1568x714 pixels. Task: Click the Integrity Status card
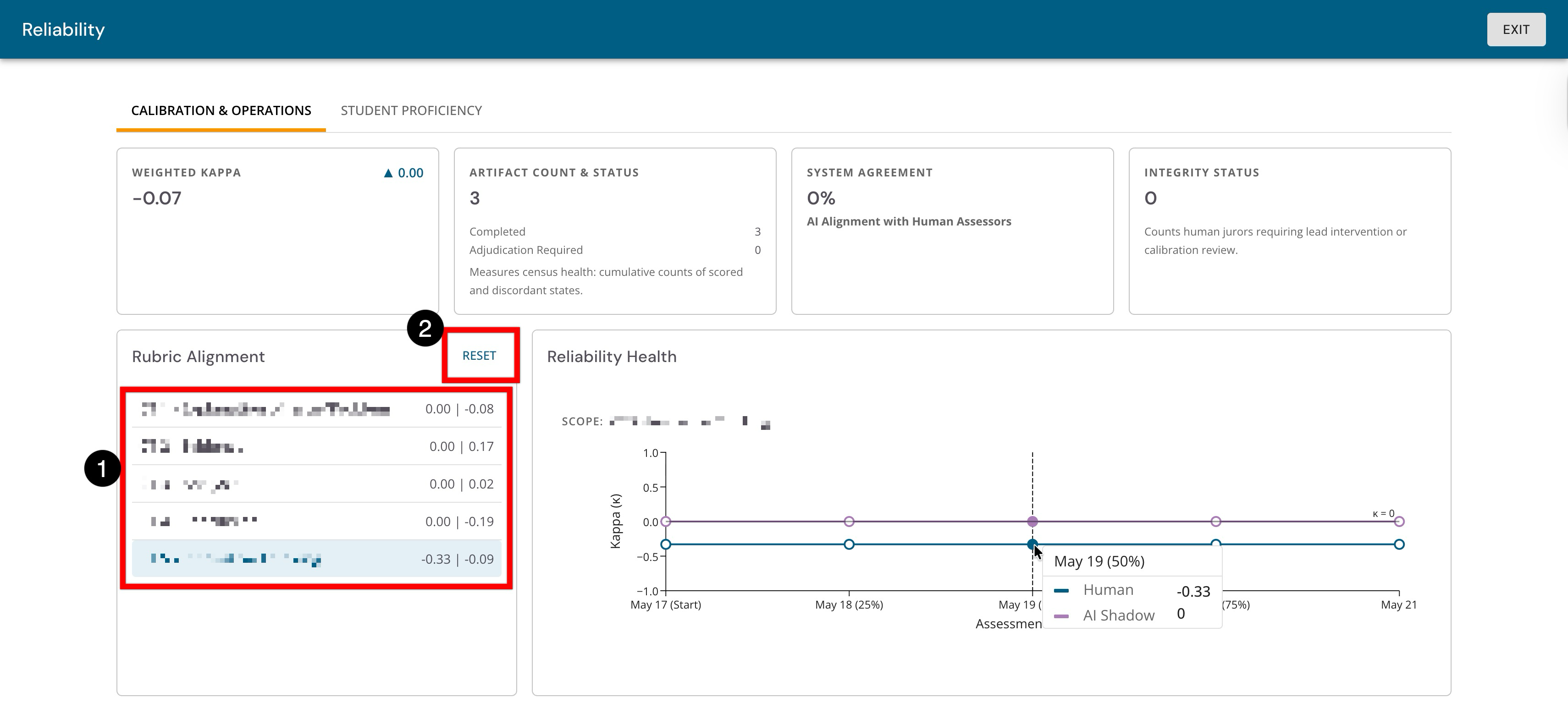click(x=1289, y=231)
